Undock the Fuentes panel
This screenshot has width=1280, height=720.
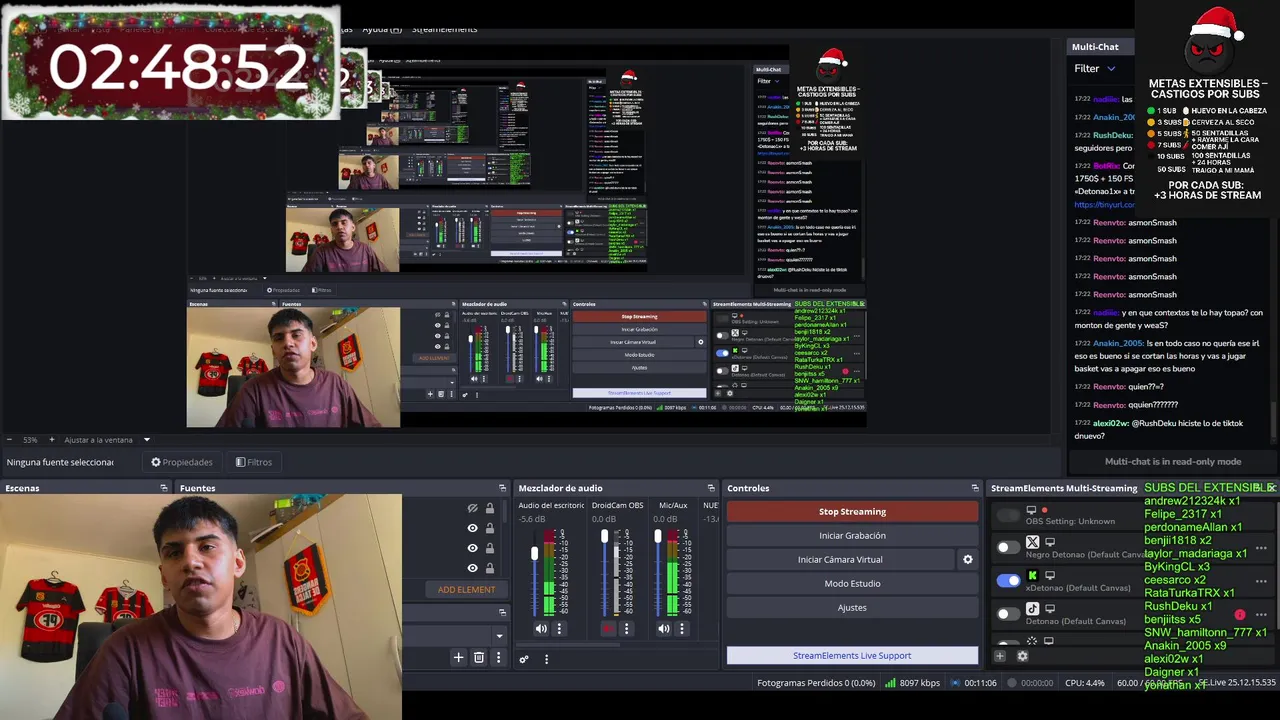tap(502, 488)
